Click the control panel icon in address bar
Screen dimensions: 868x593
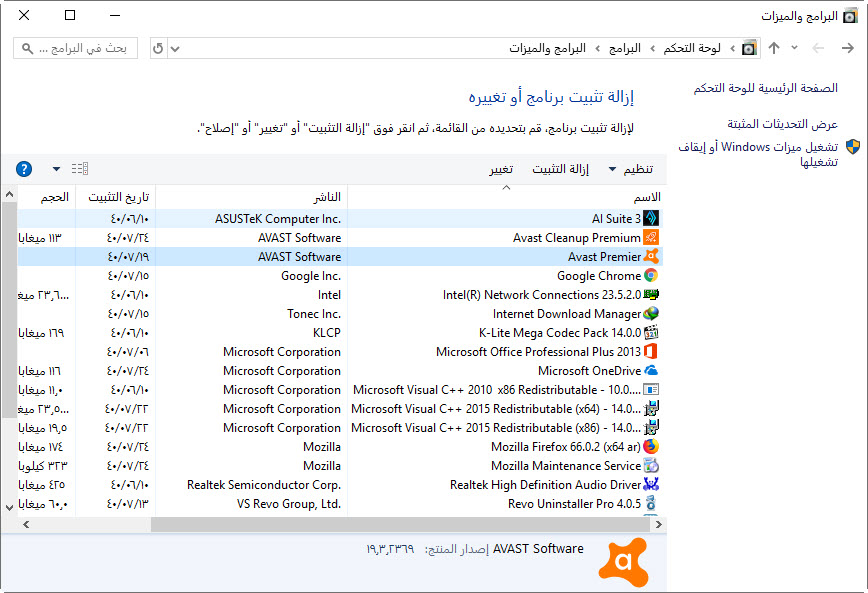tap(749, 48)
